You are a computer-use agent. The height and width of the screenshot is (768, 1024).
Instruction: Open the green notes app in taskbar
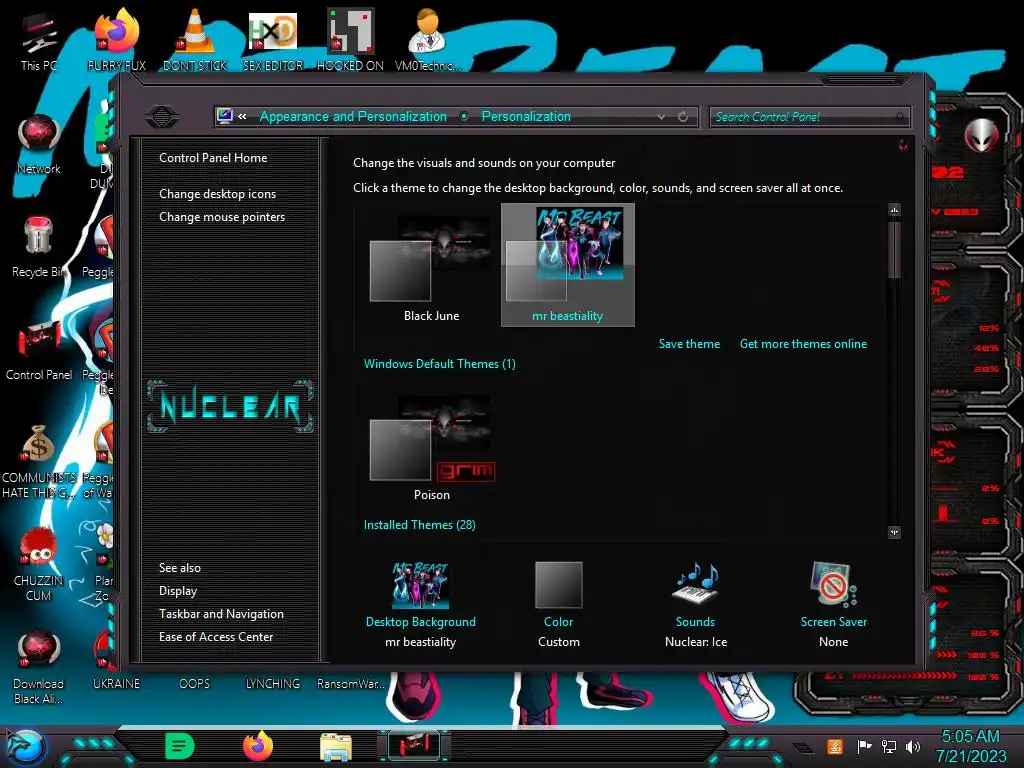[180, 746]
